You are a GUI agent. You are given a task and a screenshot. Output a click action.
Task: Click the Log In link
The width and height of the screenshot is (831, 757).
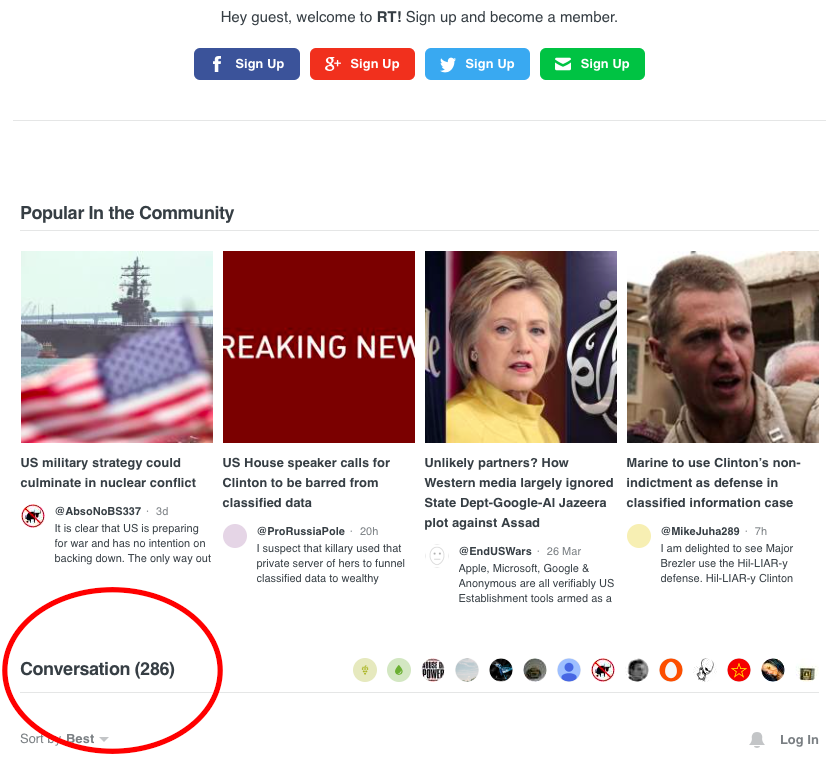point(799,740)
